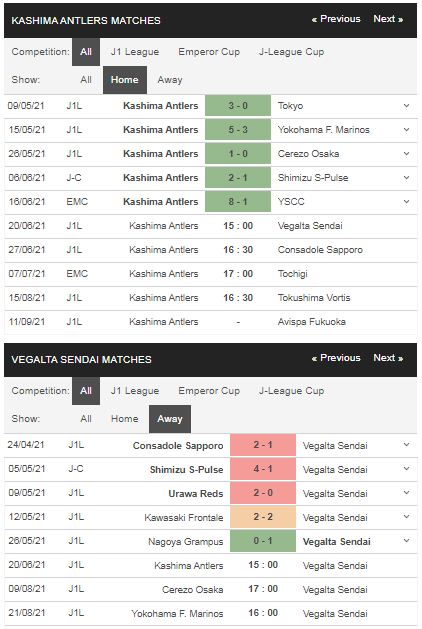
Task: Expand the Yokohama F. Marinos 5-3 match row
Action: pyautogui.click(x=406, y=130)
